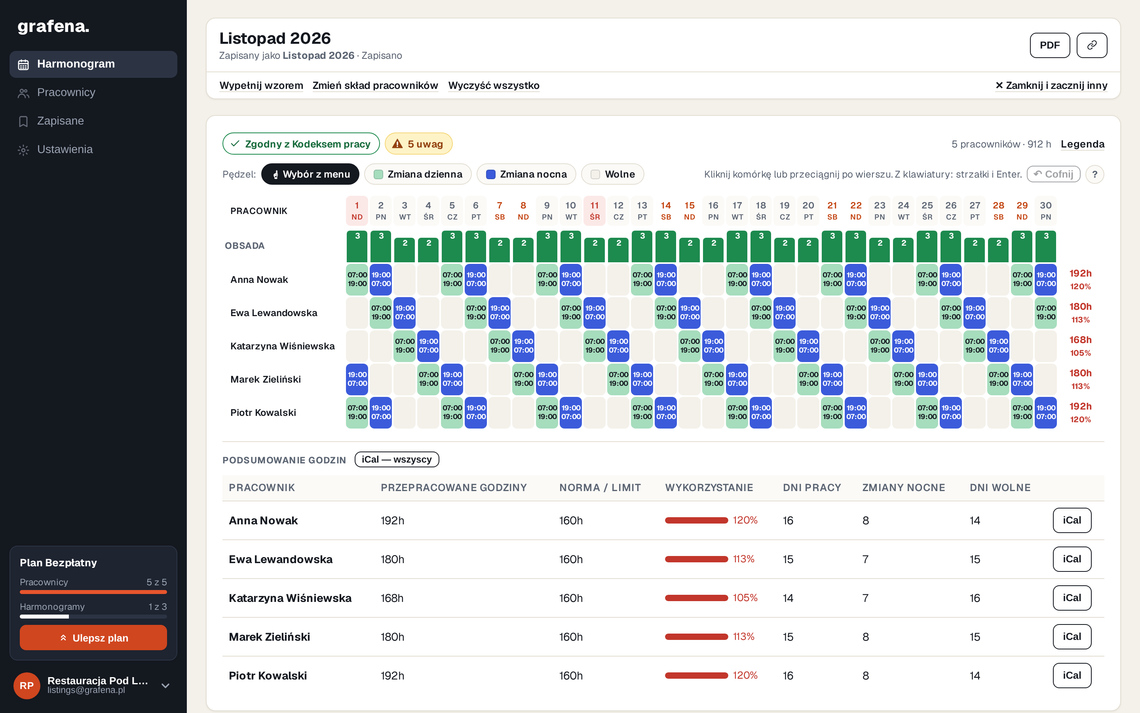This screenshot has height=713, width=1140.
Task: Download iCal for Katarzyna Wiśniewska
Action: coord(1072,597)
